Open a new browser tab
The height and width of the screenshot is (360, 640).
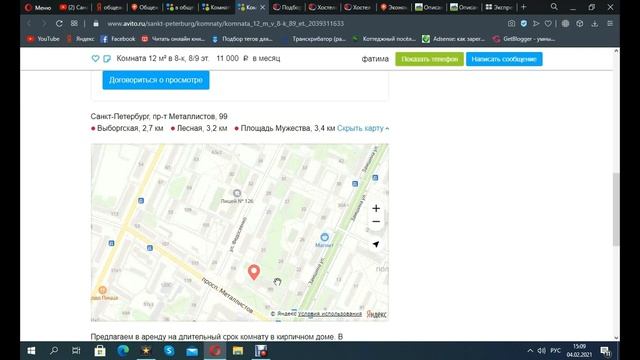click(x=524, y=7)
